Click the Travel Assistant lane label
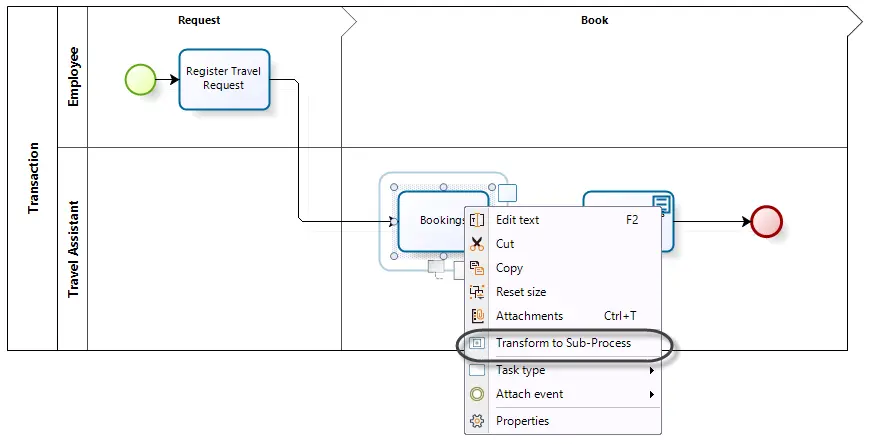872x444 pixels. (73, 249)
